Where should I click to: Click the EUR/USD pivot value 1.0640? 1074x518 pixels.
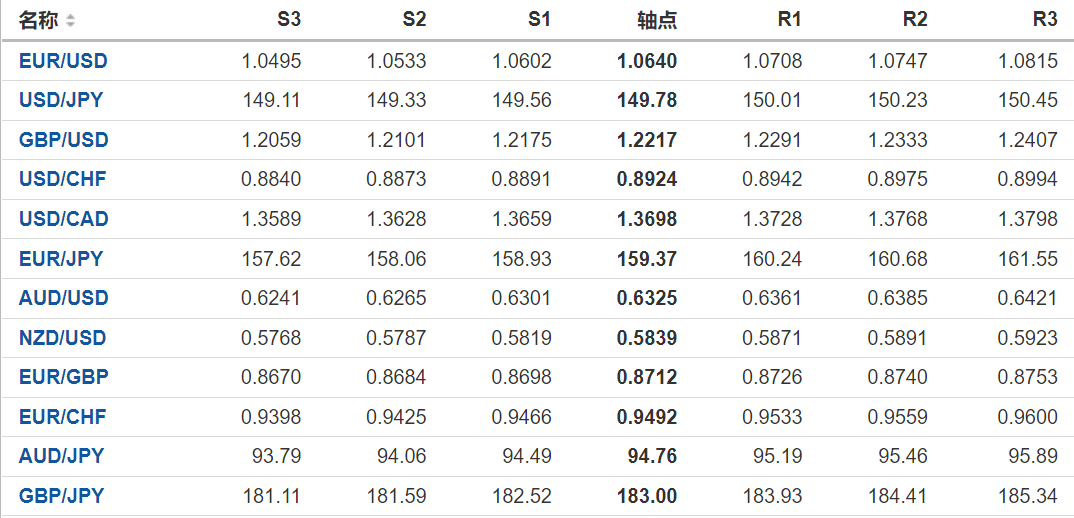pyautogui.click(x=647, y=61)
